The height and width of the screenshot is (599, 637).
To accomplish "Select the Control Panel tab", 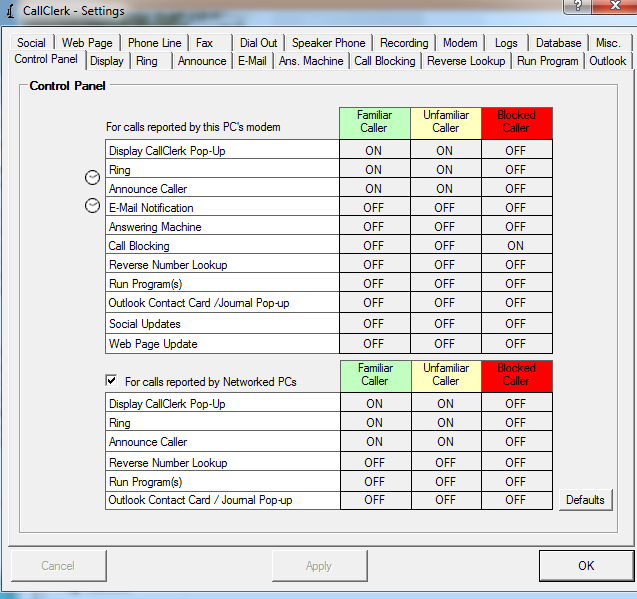I will [46, 59].
